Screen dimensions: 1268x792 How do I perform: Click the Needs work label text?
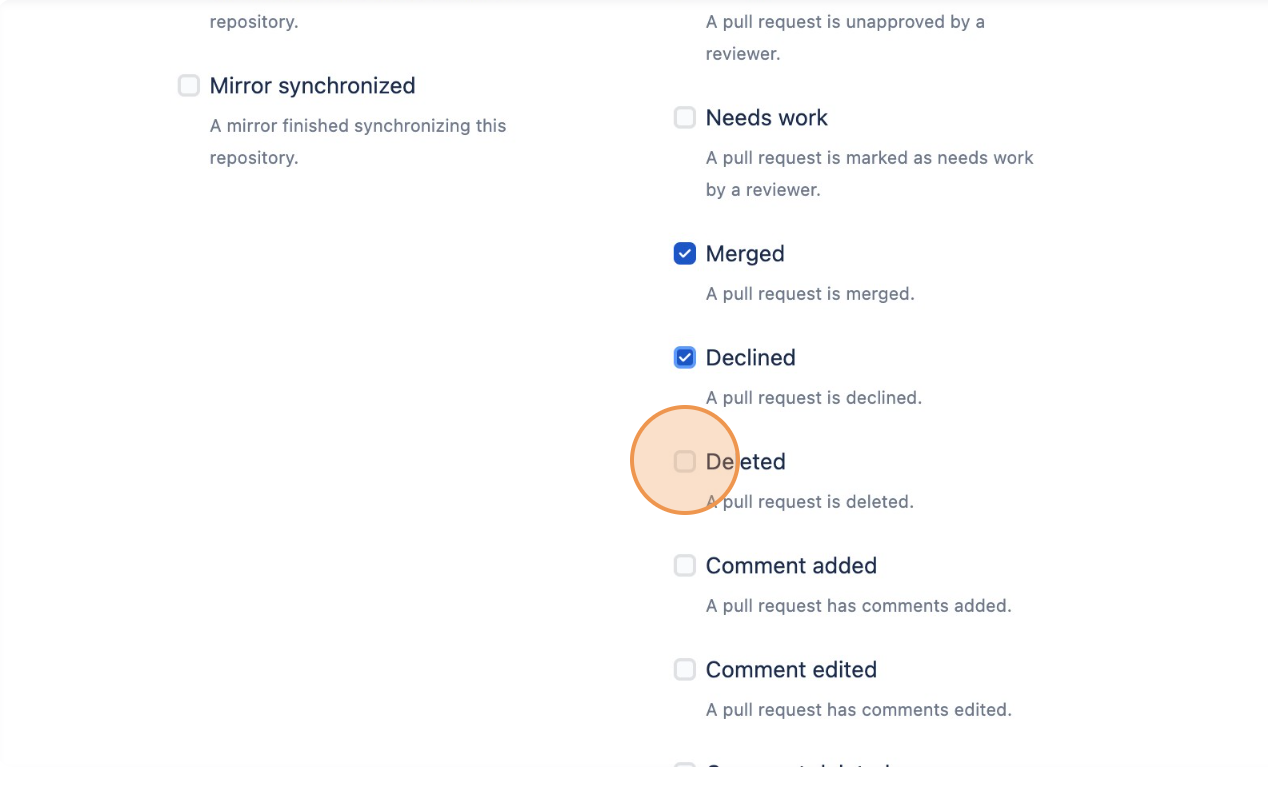[x=766, y=117]
